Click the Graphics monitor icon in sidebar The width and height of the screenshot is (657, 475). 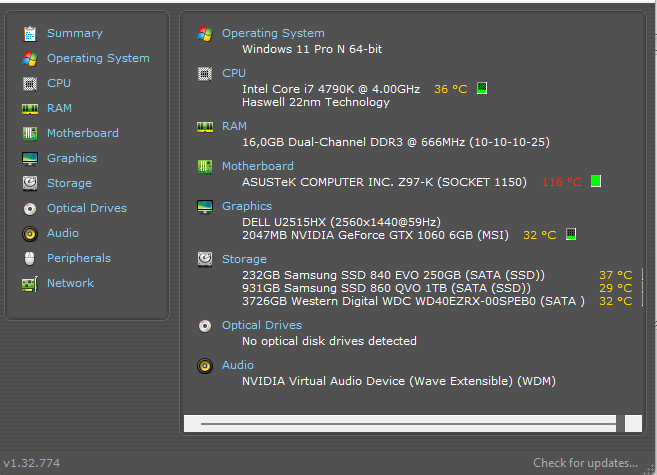(x=29, y=158)
